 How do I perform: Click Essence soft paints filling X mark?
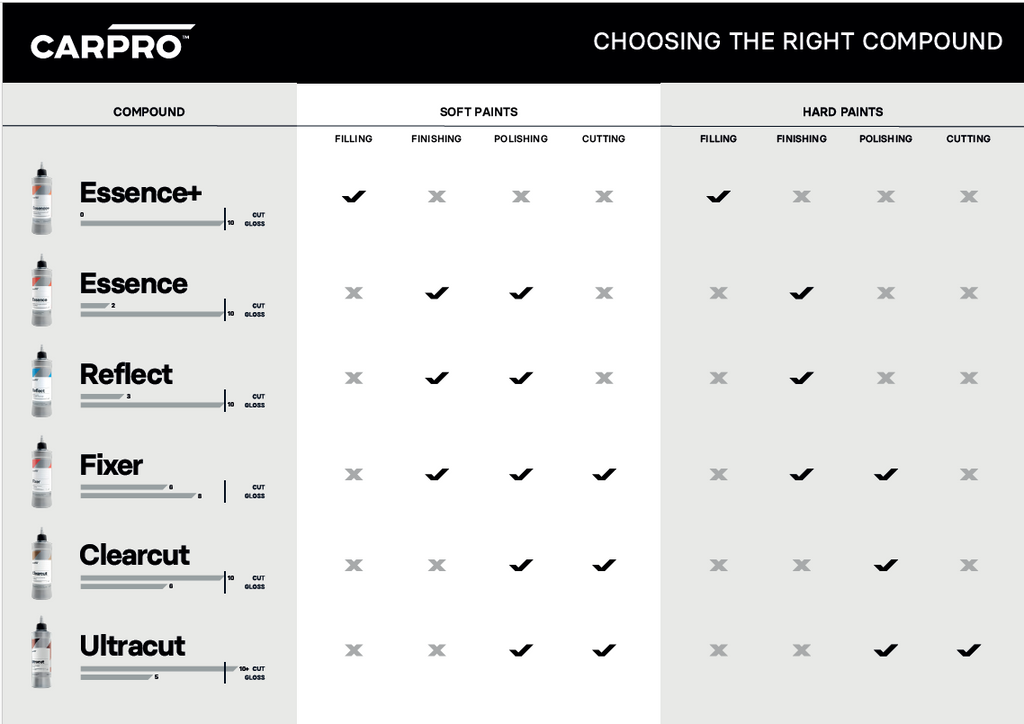pos(354,292)
